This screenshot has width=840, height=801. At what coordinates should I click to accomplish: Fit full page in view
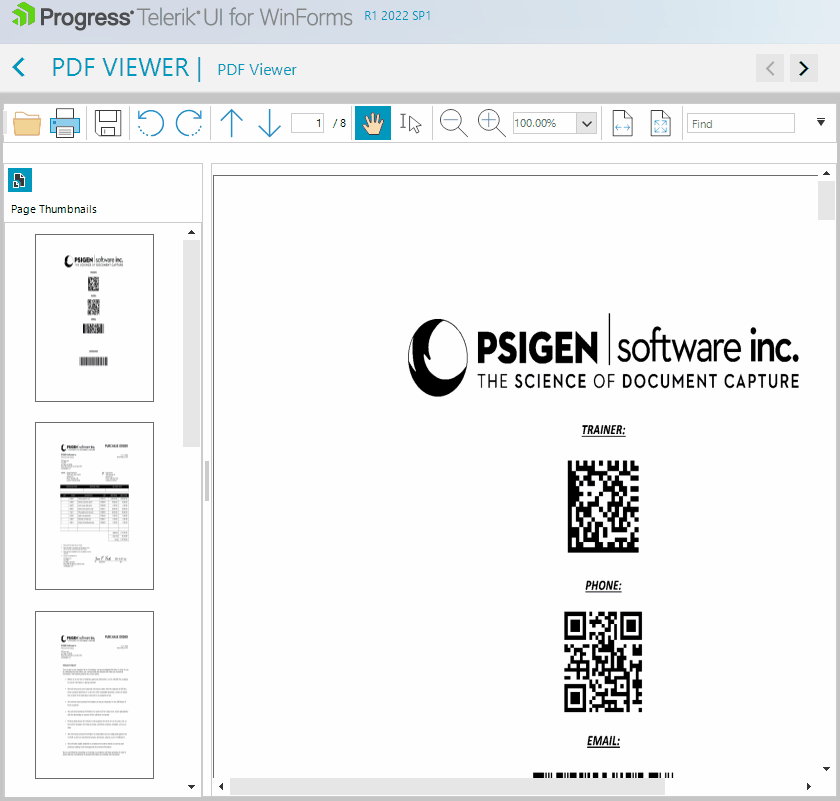click(661, 123)
